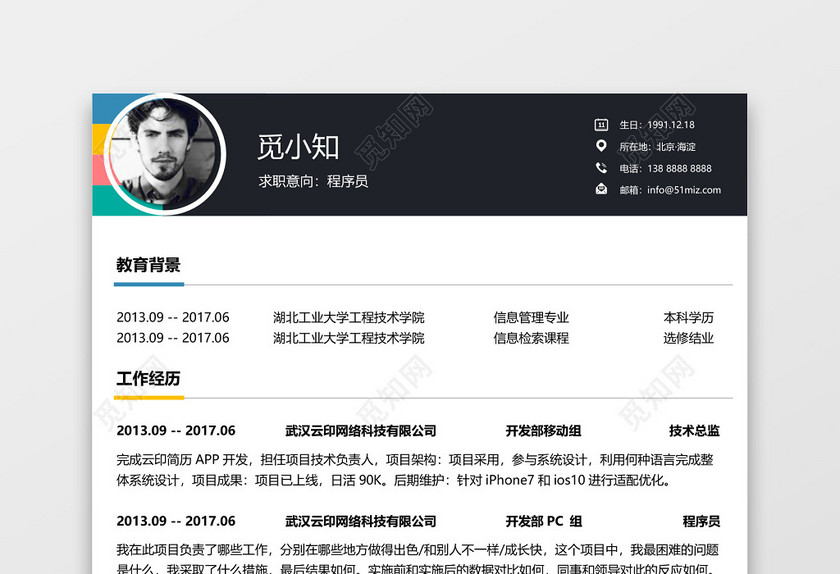This screenshot has height=574, width=840.
Task: Select phone number 138 8888 8888
Action: (679, 168)
